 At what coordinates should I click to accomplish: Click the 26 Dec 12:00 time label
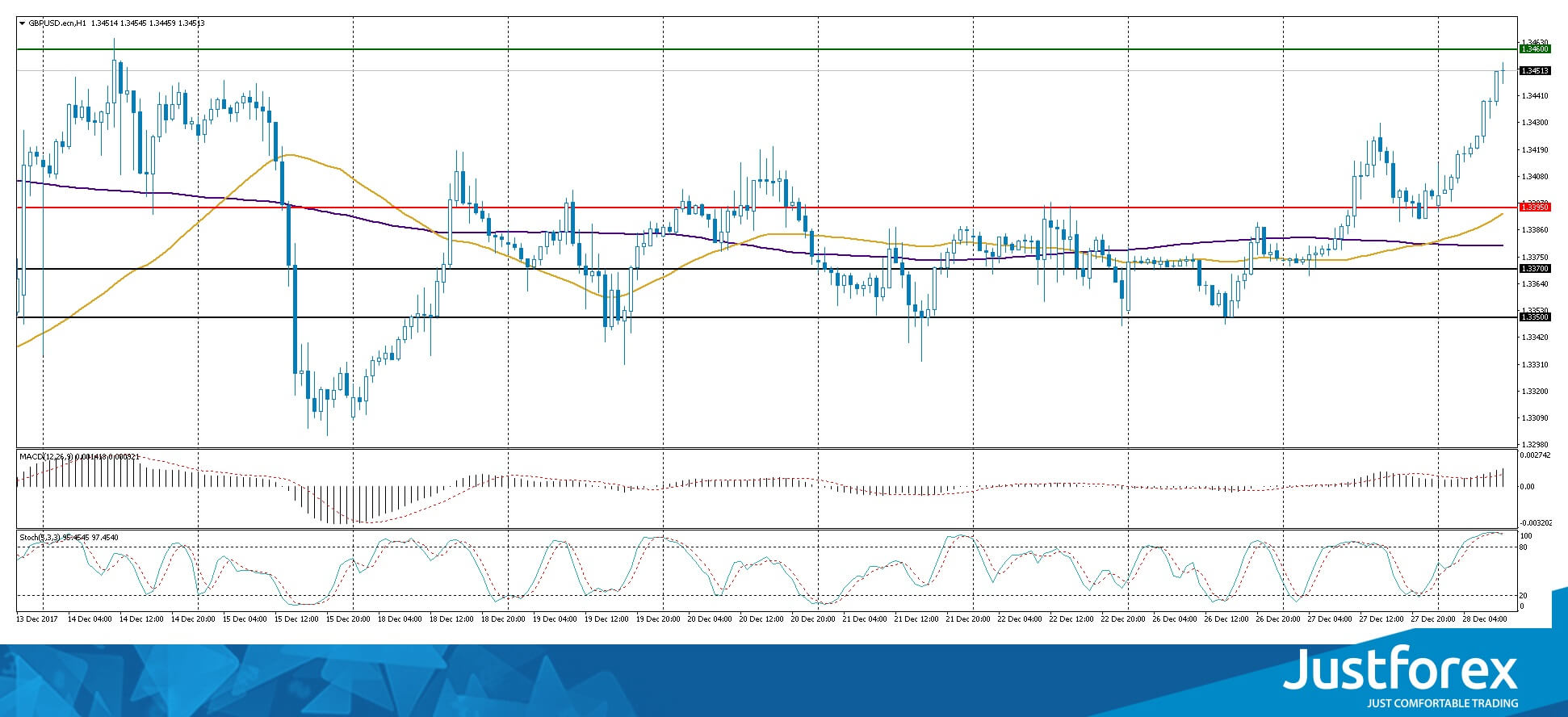(x=1226, y=619)
